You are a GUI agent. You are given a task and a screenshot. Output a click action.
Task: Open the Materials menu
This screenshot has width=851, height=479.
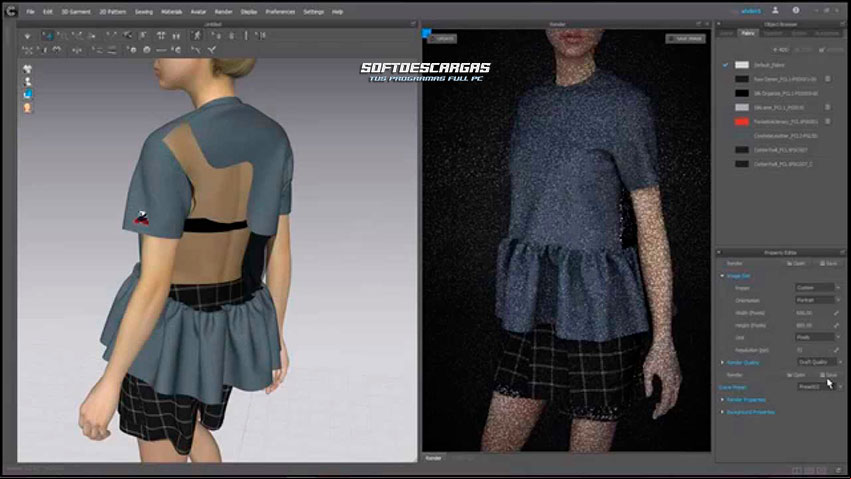tap(172, 11)
